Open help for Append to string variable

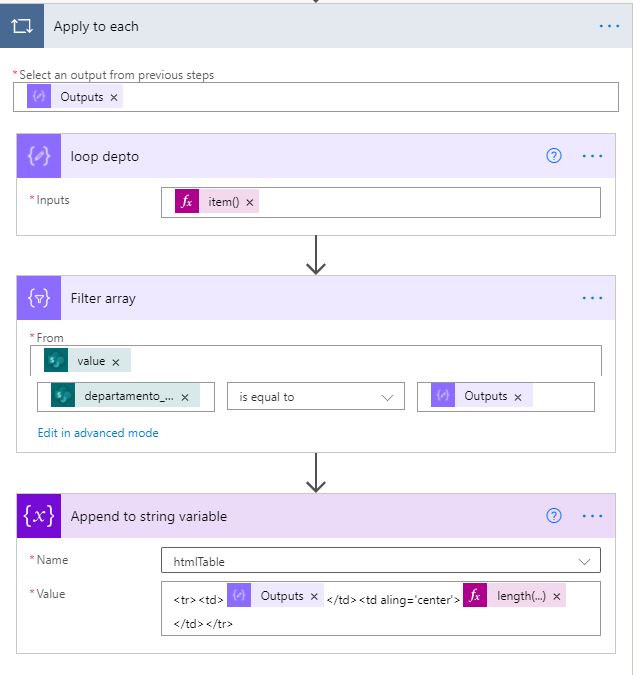tap(554, 516)
